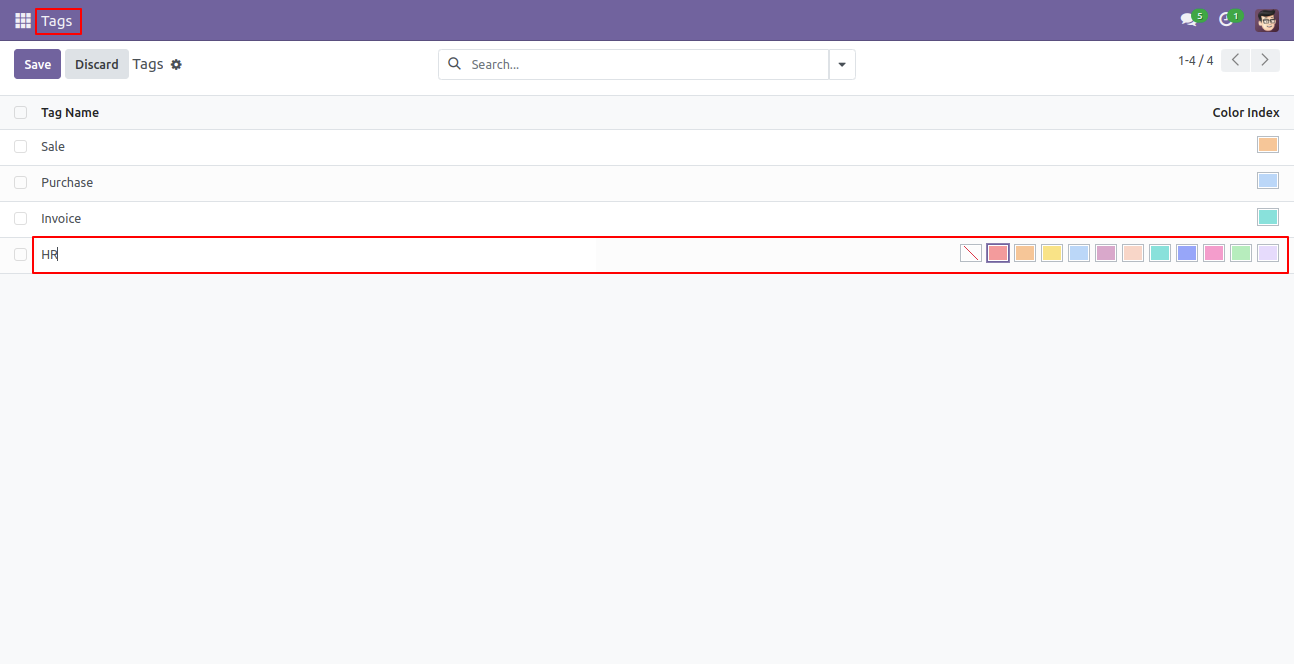Click the Purchase row light blue swatch
Viewport: 1294px width, 664px height.
point(1268,181)
